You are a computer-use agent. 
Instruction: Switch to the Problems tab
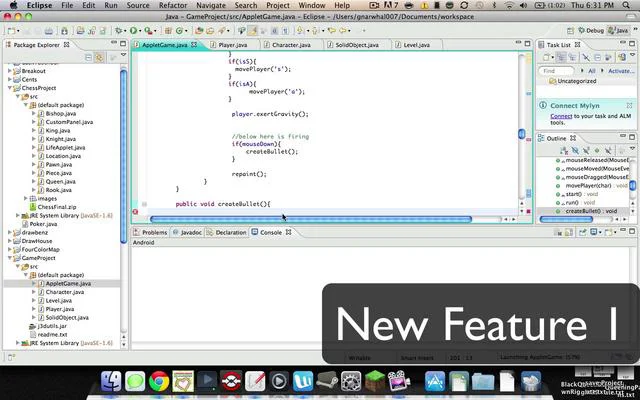[x=150, y=232]
